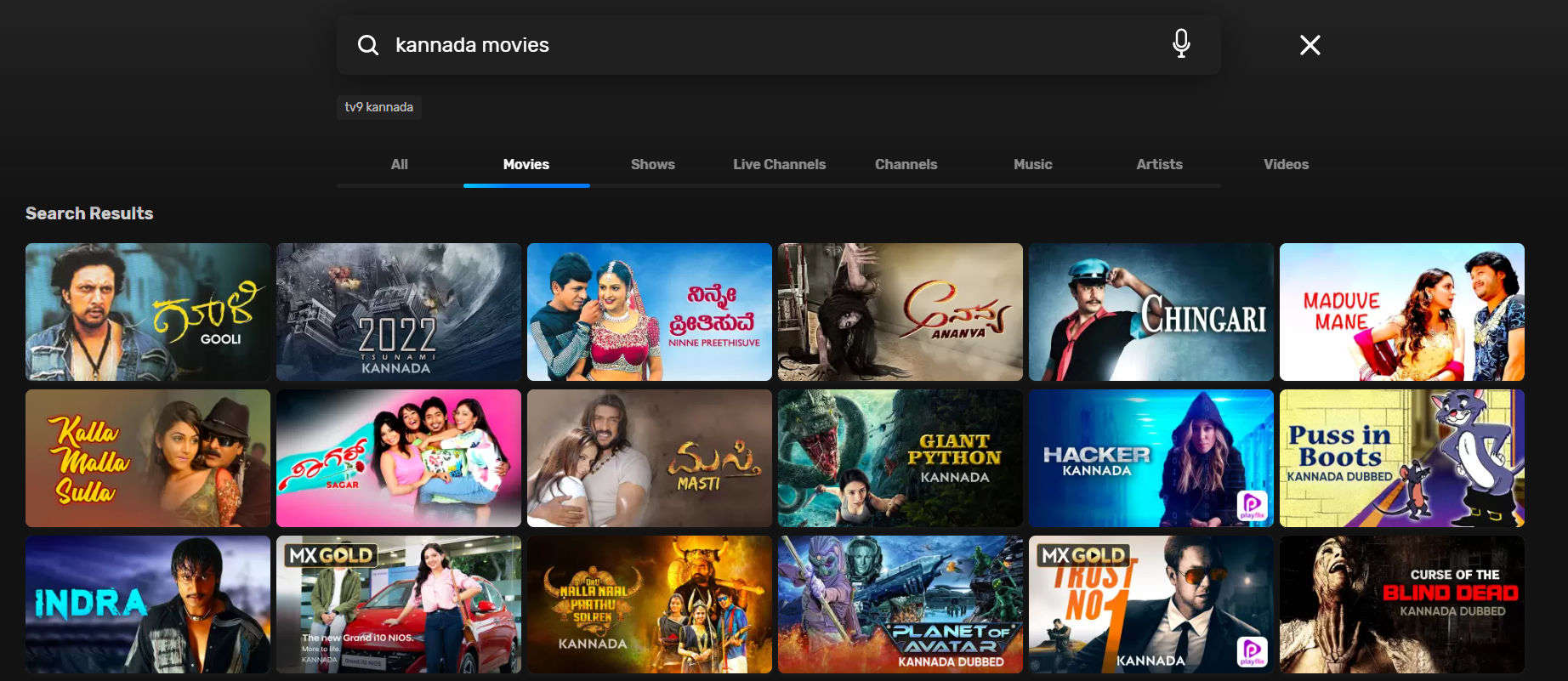Switch to the Music tab

point(1033,165)
